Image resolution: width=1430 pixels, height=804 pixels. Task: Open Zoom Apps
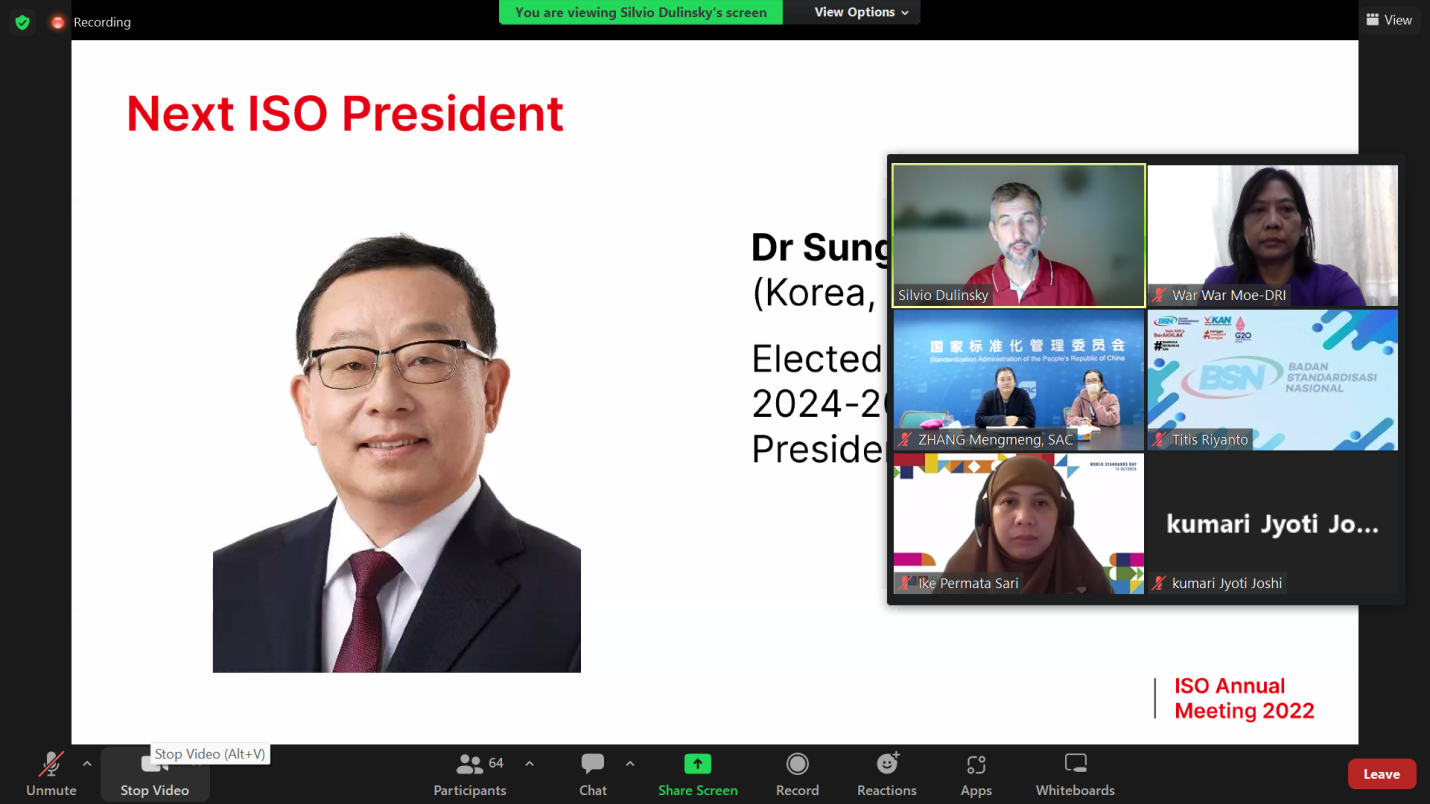(976, 774)
